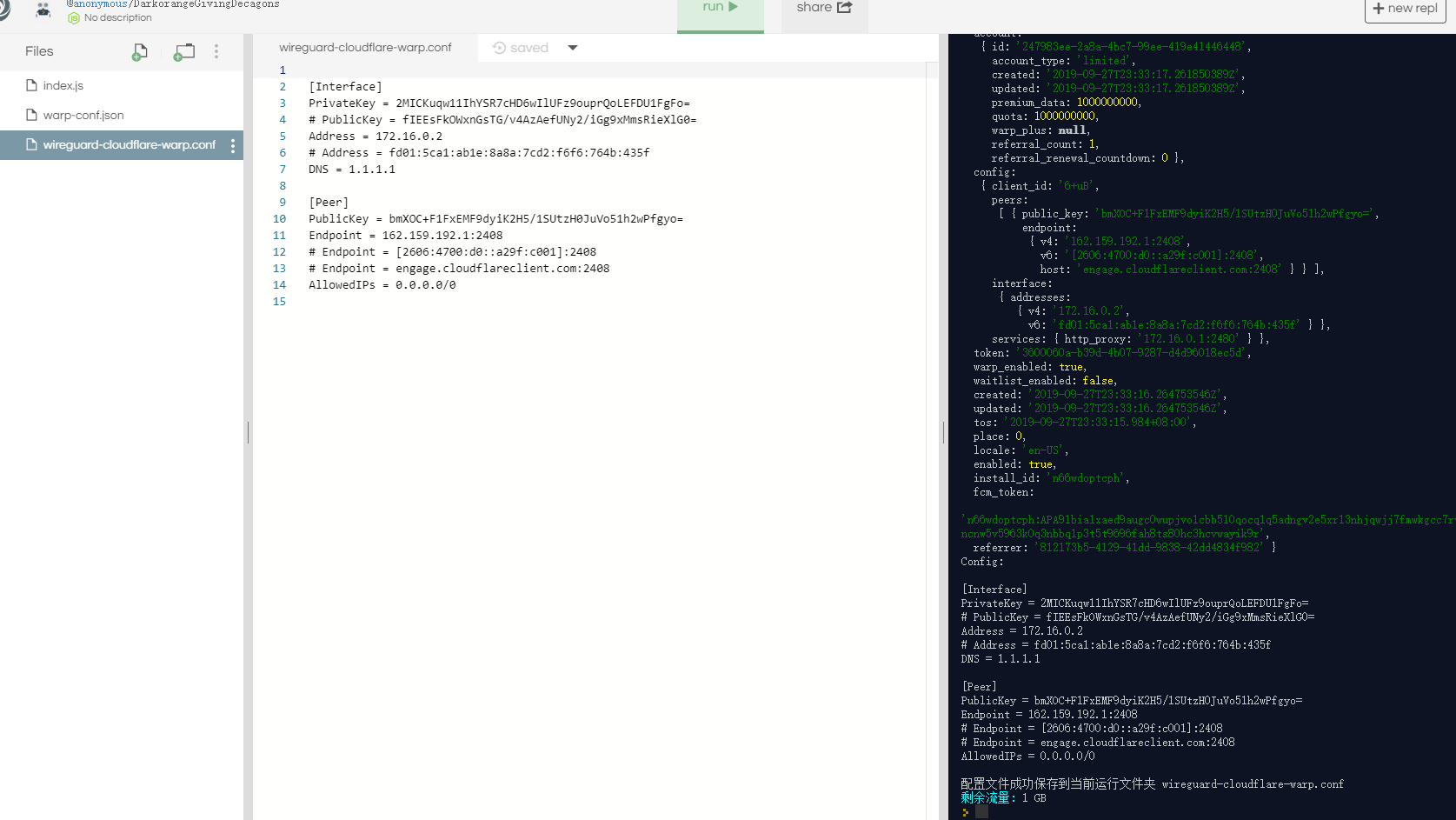Click the Repl.it logo in top-left

click(x=4, y=9)
